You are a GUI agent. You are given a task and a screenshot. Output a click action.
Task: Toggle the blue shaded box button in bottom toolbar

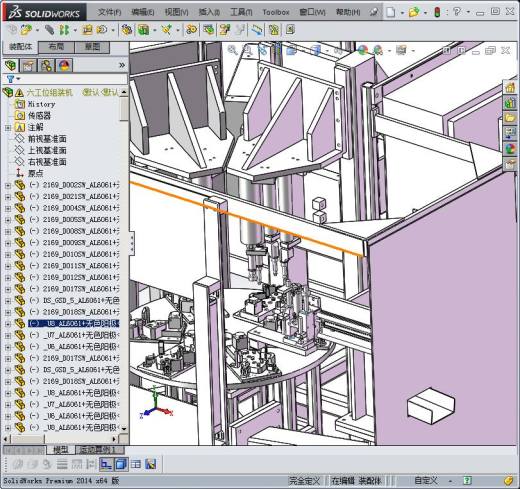(x=121, y=464)
